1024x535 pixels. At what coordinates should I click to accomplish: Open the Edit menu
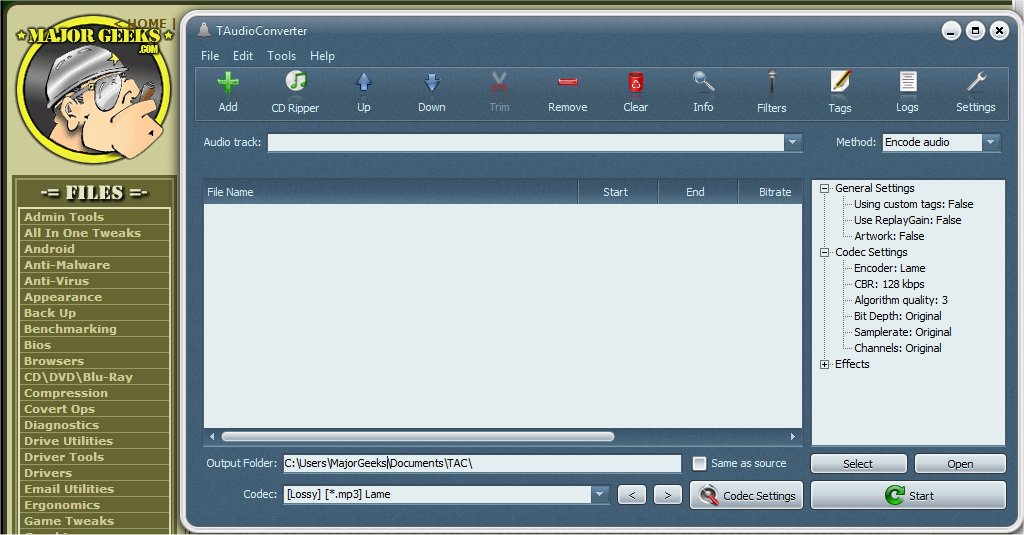click(243, 56)
